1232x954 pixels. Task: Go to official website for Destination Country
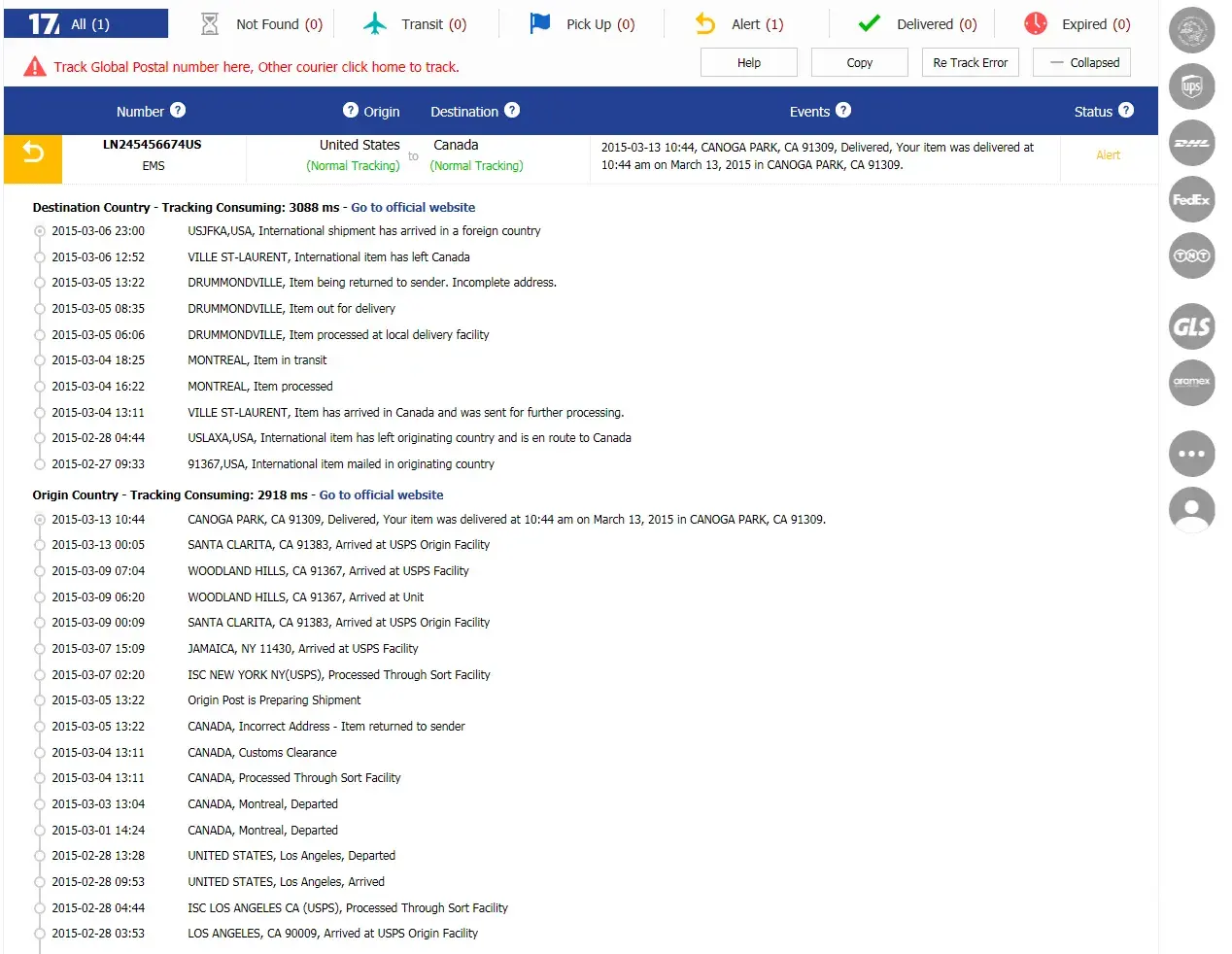pyautogui.click(x=413, y=208)
